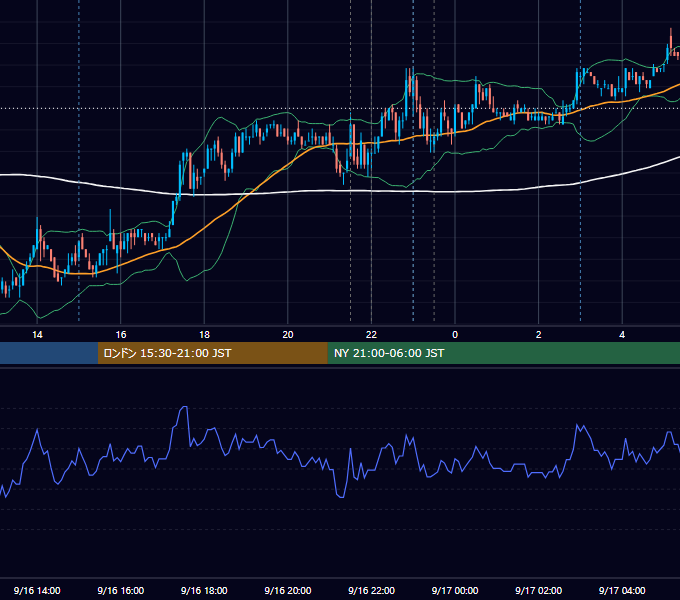Click the NY 21:00-06:00 JST session bar

tap(503, 353)
